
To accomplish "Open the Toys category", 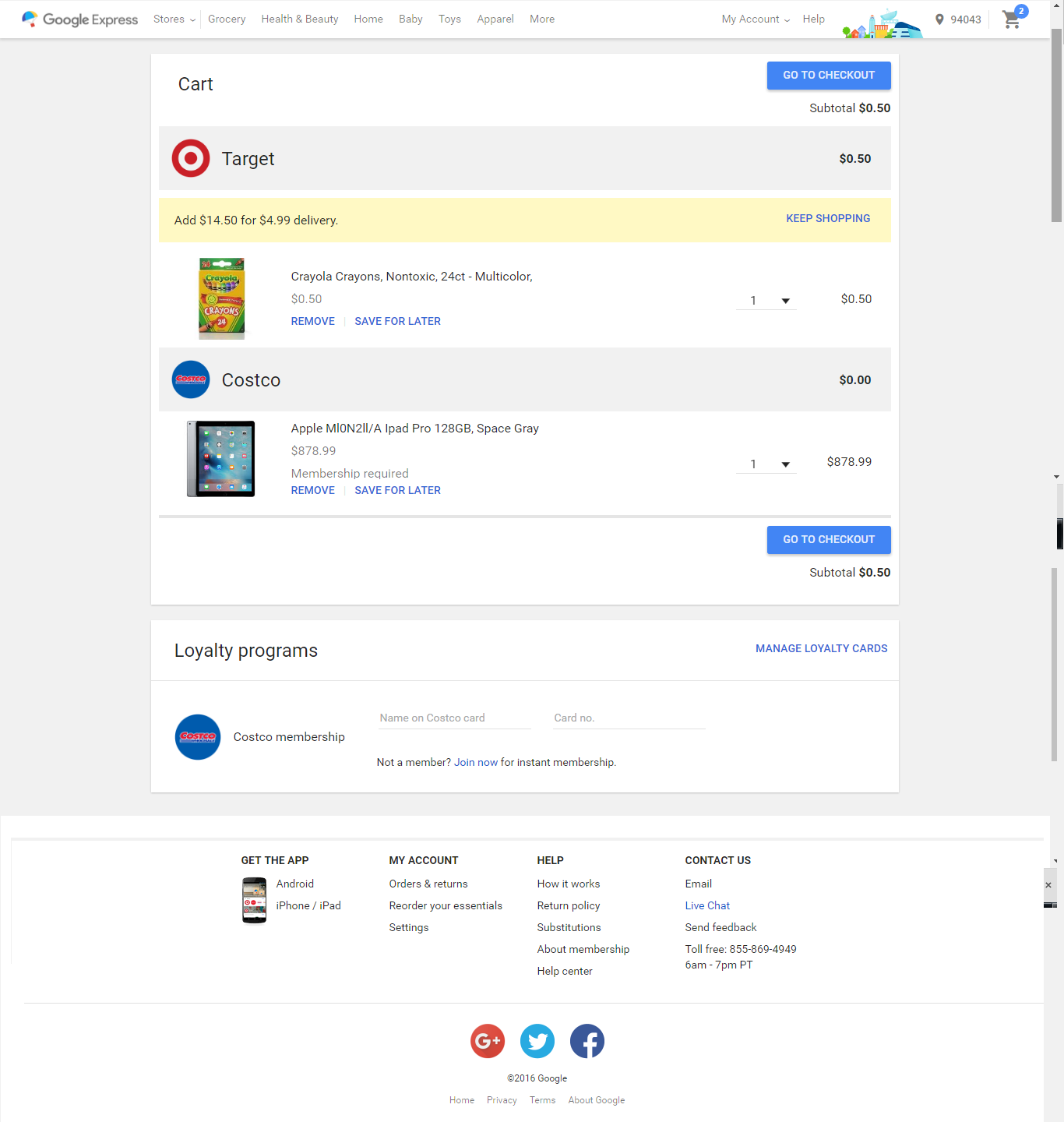I will point(449,19).
